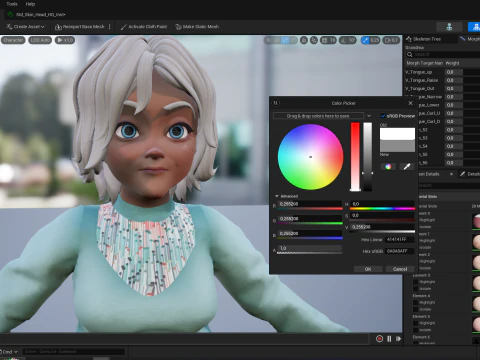Screen dimensions: 480x360
Task: Click the eyedropper icon in Color Picker
Action: tap(406, 167)
